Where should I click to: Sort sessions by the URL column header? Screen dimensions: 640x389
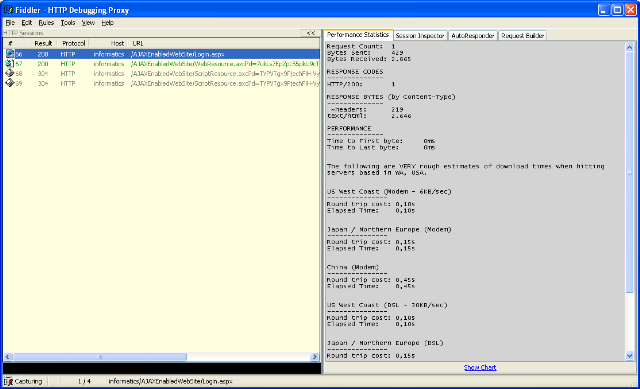click(x=224, y=43)
